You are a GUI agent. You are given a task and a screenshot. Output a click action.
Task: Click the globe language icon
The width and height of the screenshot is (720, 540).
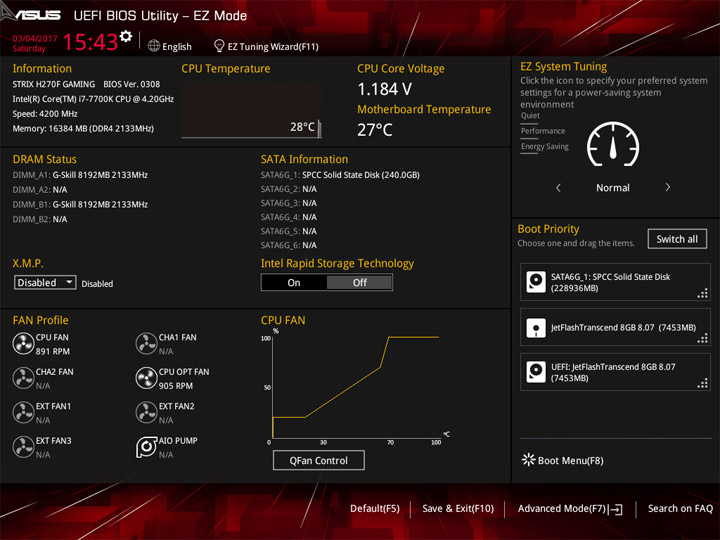(154, 46)
